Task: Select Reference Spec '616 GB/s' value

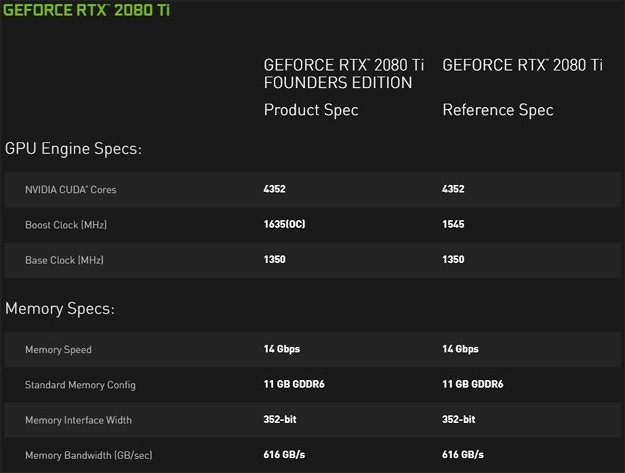Action: [463, 455]
